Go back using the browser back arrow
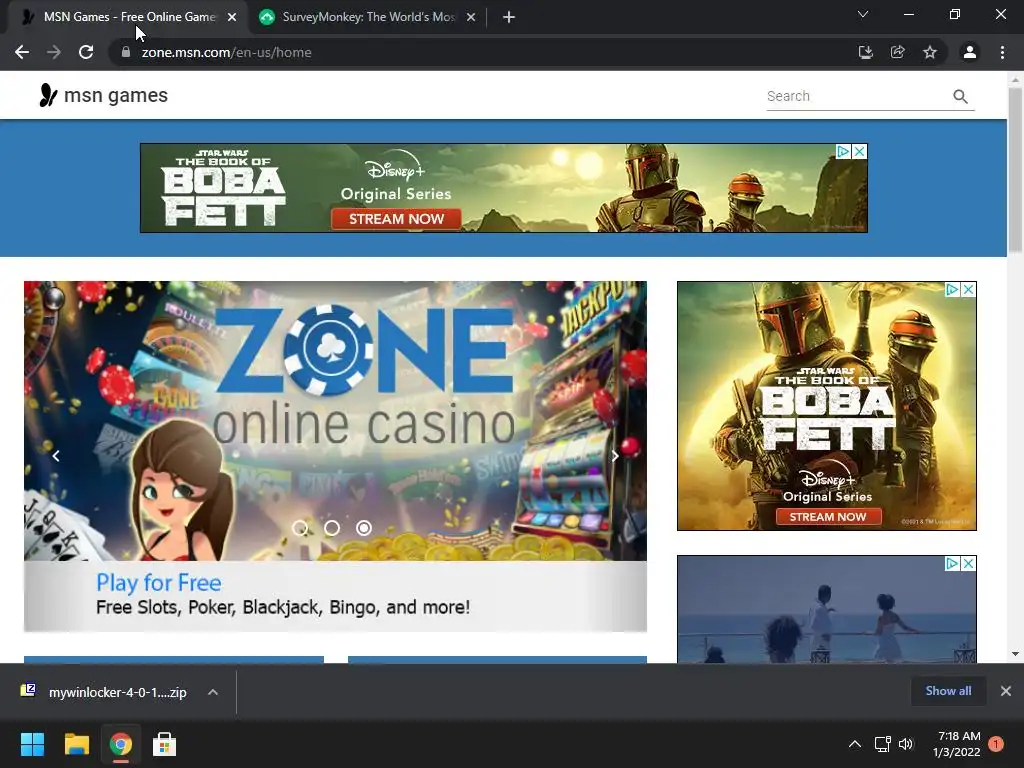 pyautogui.click(x=22, y=52)
